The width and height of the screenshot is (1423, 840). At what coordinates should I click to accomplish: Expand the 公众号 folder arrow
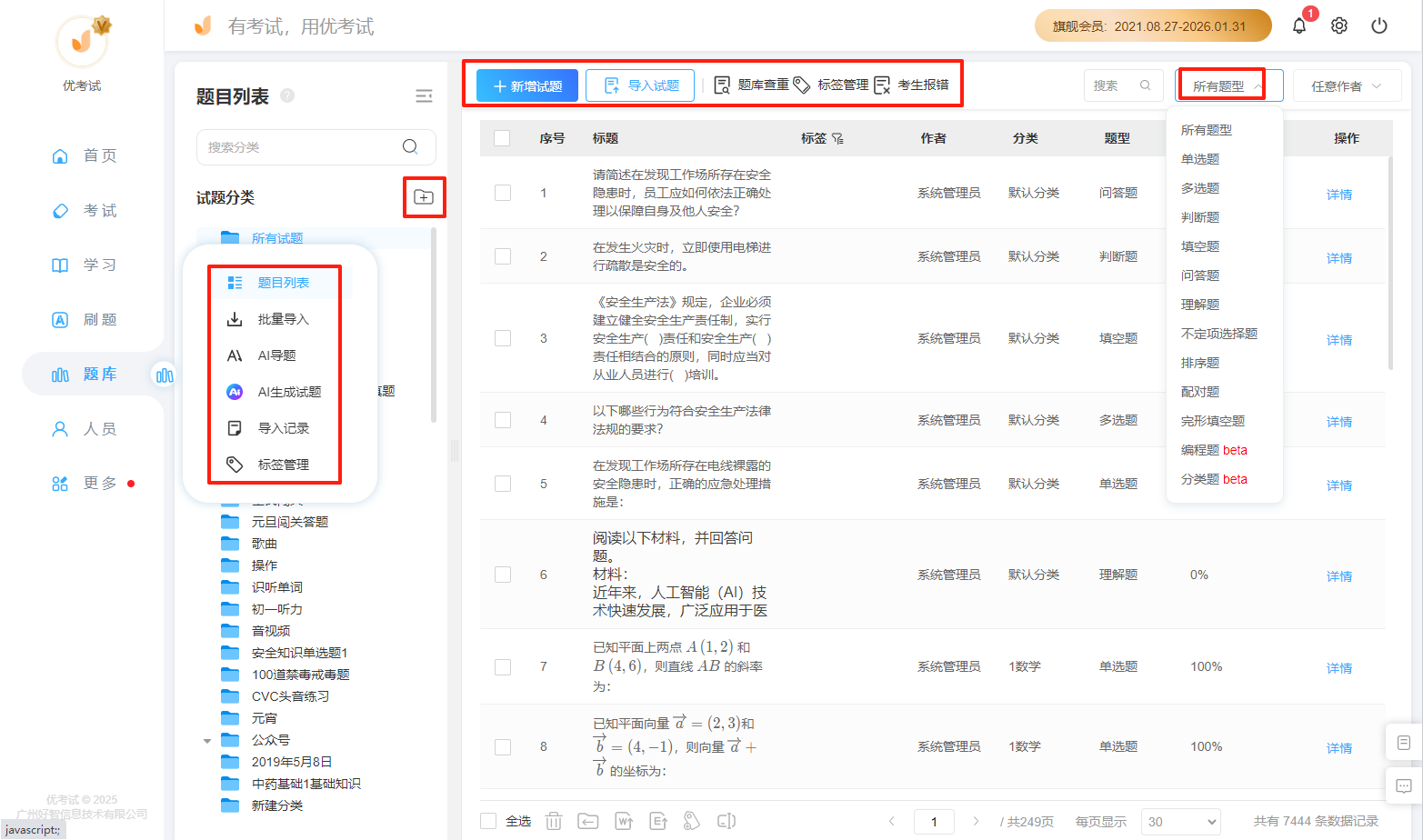click(x=207, y=741)
